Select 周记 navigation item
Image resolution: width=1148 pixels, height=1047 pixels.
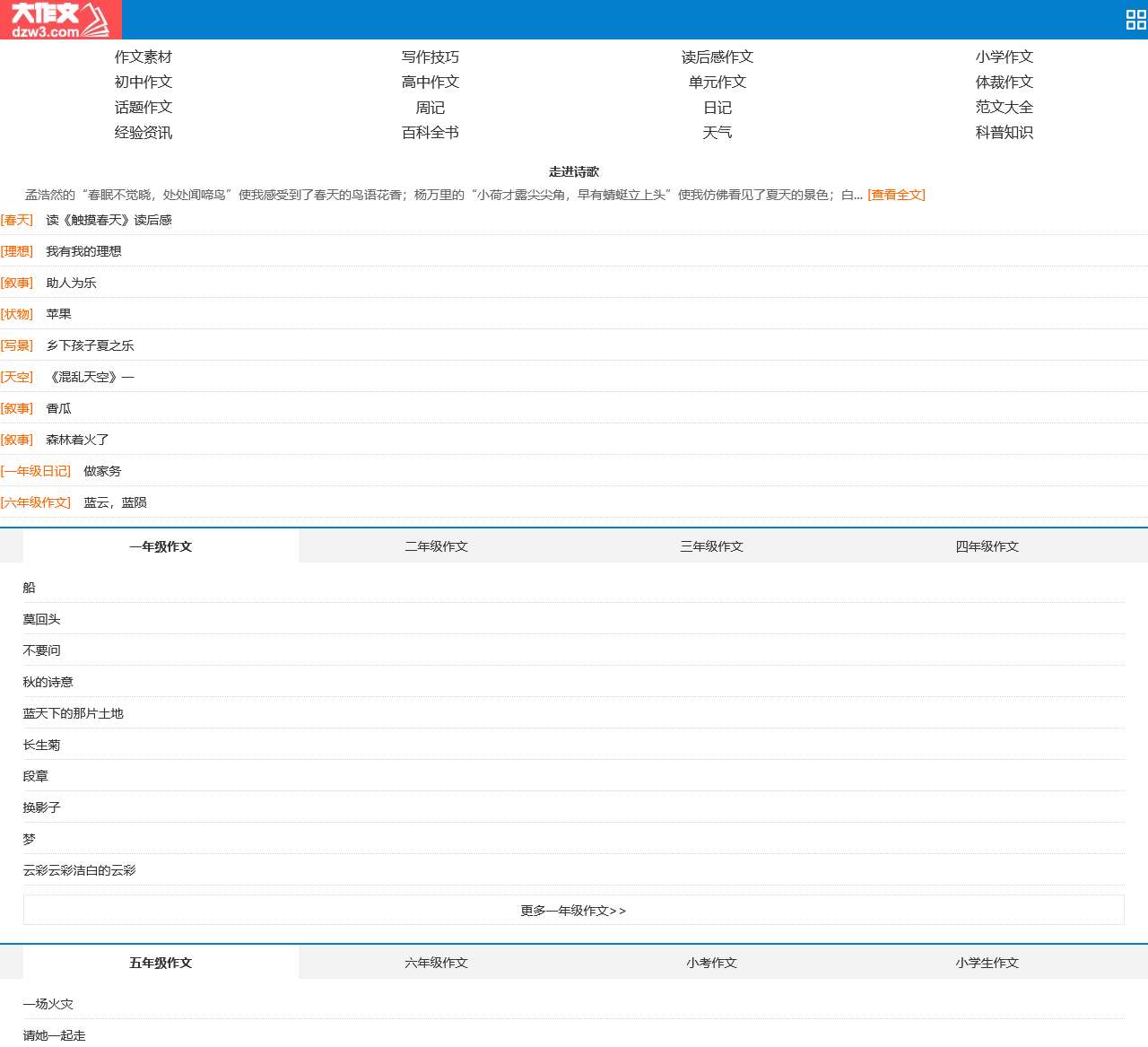tap(430, 107)
